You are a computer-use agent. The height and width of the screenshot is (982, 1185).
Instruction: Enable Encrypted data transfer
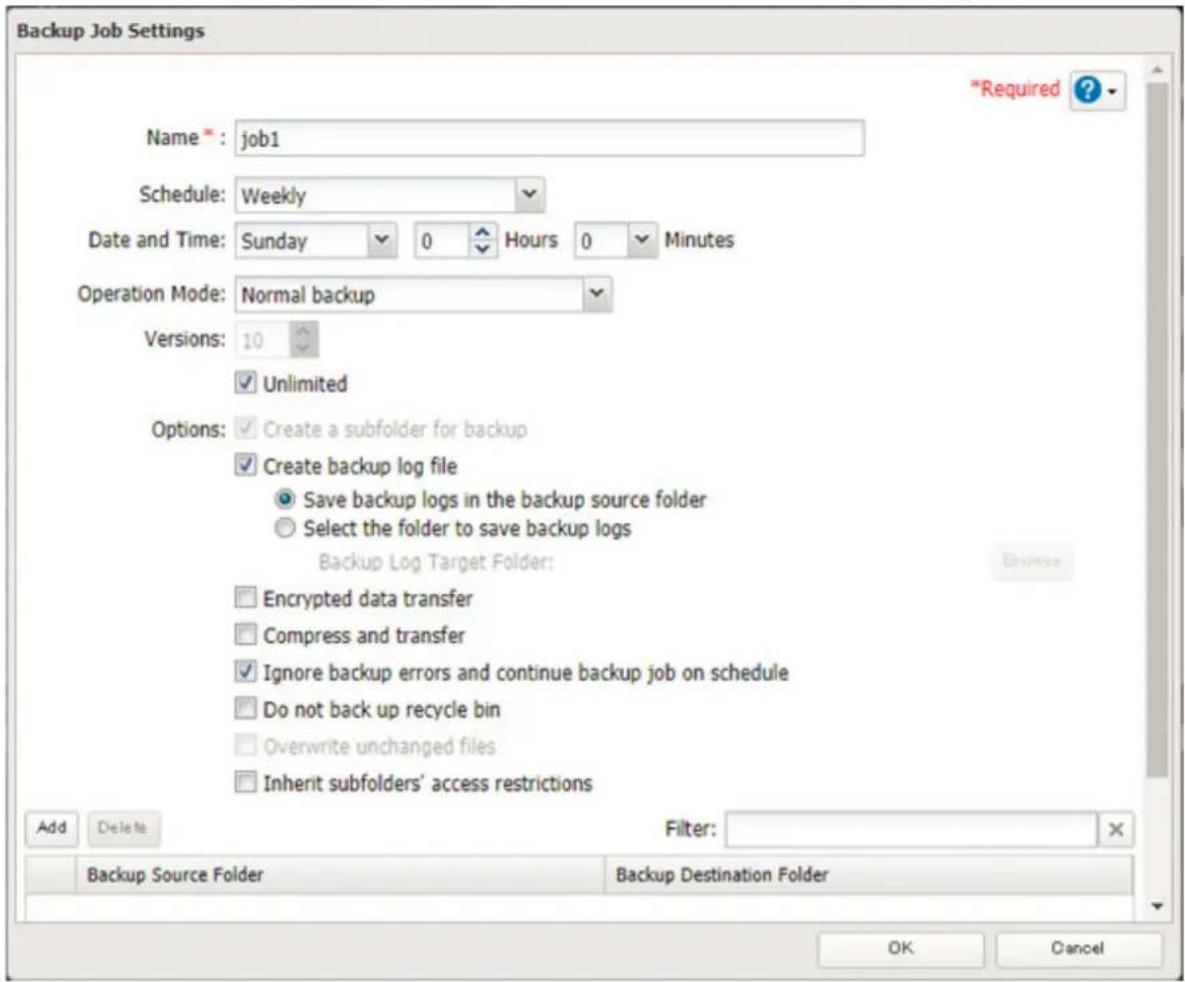click(x=245, y=598)
